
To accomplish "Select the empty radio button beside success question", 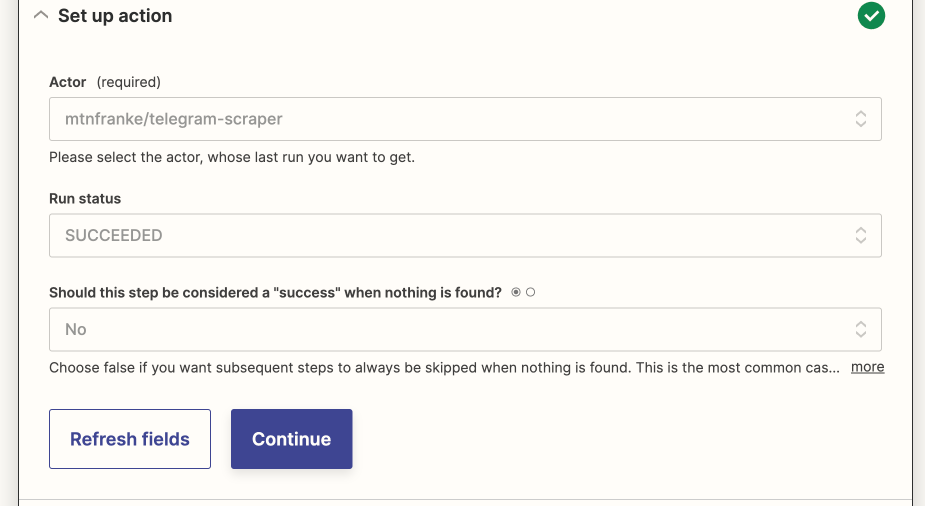I will coord(530,292).
